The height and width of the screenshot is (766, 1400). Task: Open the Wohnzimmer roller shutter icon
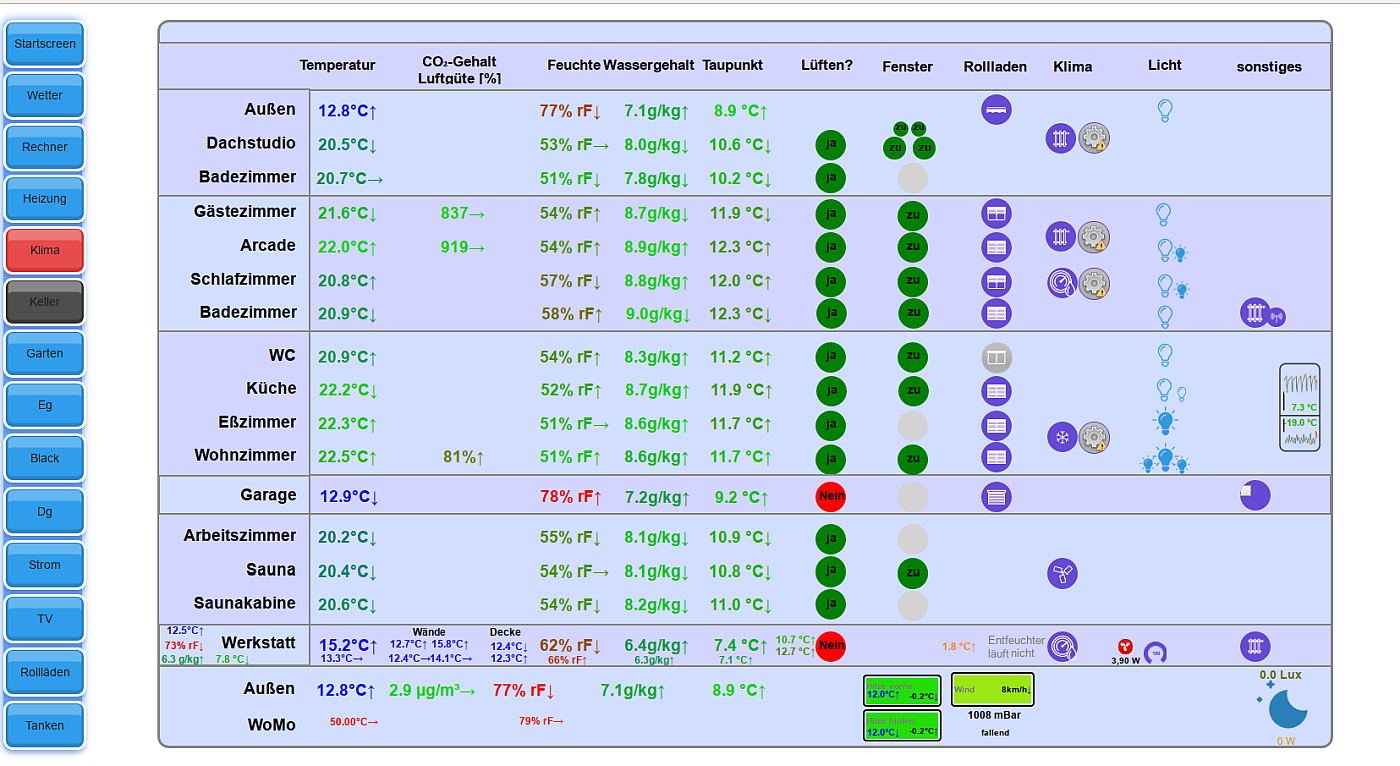(996, 458)
